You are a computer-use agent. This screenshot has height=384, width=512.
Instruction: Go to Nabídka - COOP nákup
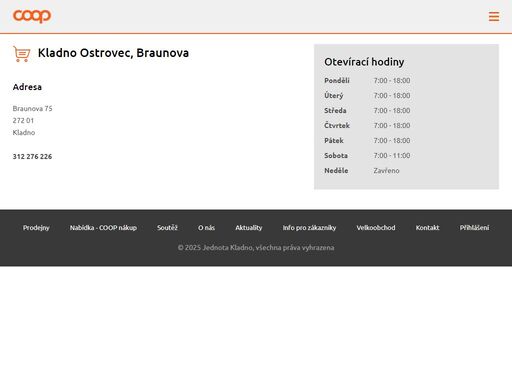pos(103,228)
